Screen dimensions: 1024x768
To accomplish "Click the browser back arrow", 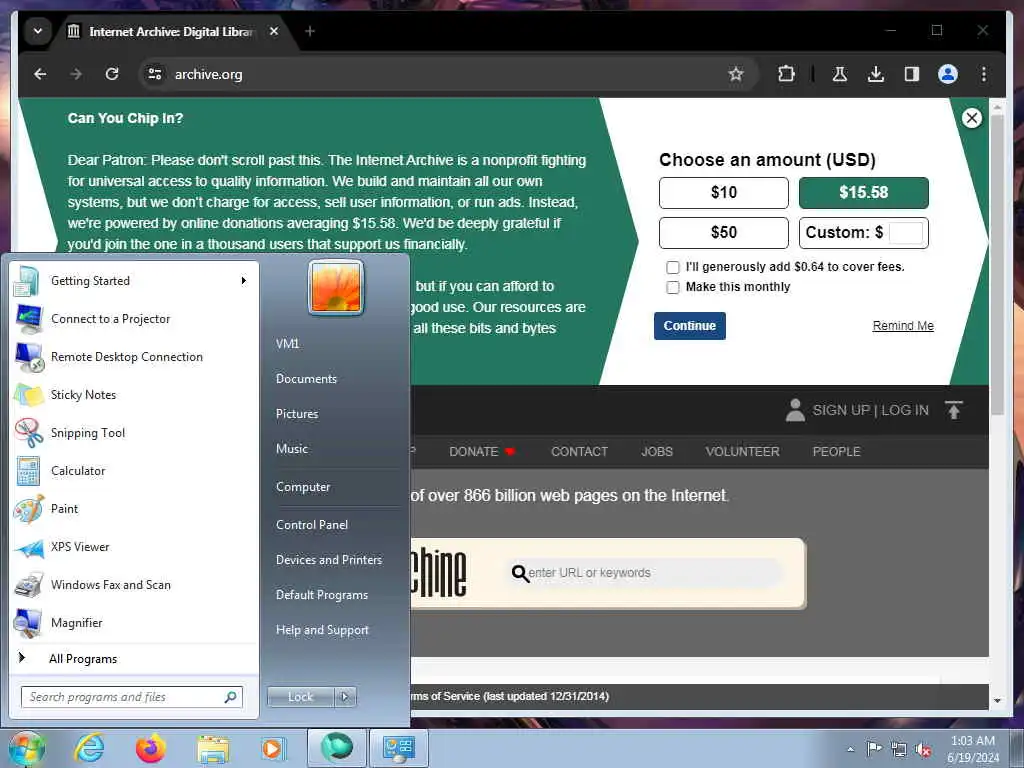I will point(40,74).
